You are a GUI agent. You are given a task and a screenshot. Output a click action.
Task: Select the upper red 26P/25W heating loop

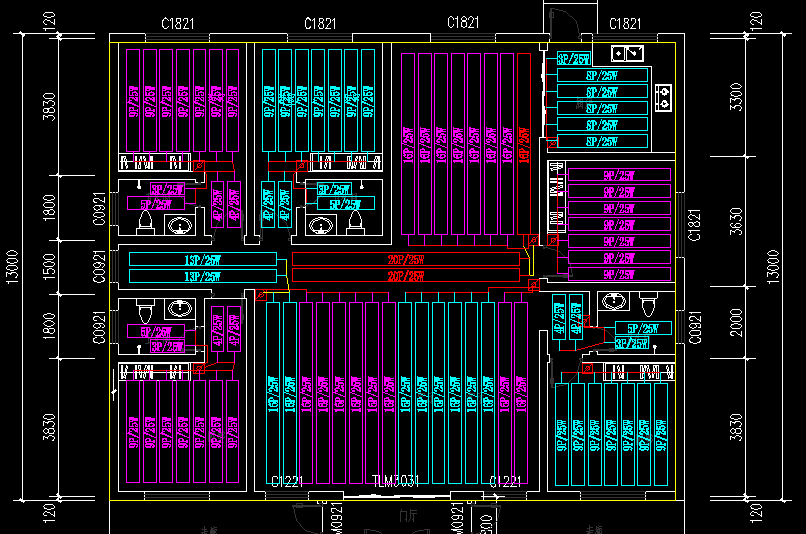[x=405, y=259]
